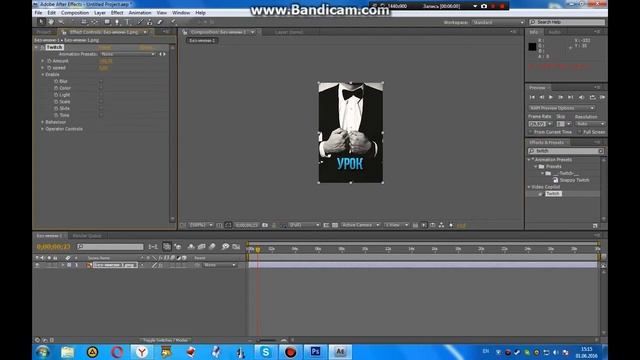Screen dimensions: 640x360
Task: Toggle Motion Blur enable icon in timeline
Action: click(212, 246)
